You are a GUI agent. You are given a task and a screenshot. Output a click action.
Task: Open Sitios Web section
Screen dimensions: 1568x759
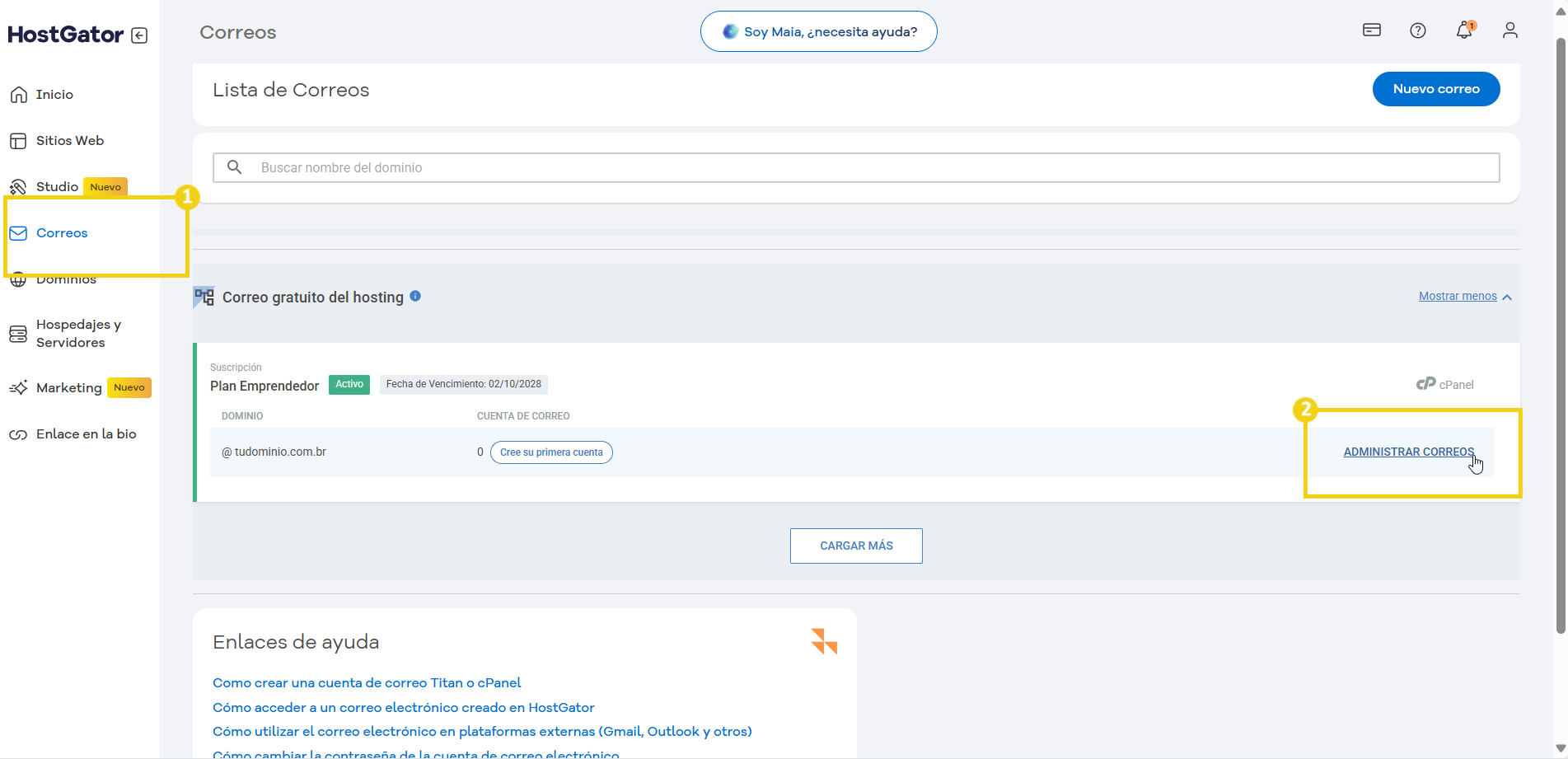69,141
